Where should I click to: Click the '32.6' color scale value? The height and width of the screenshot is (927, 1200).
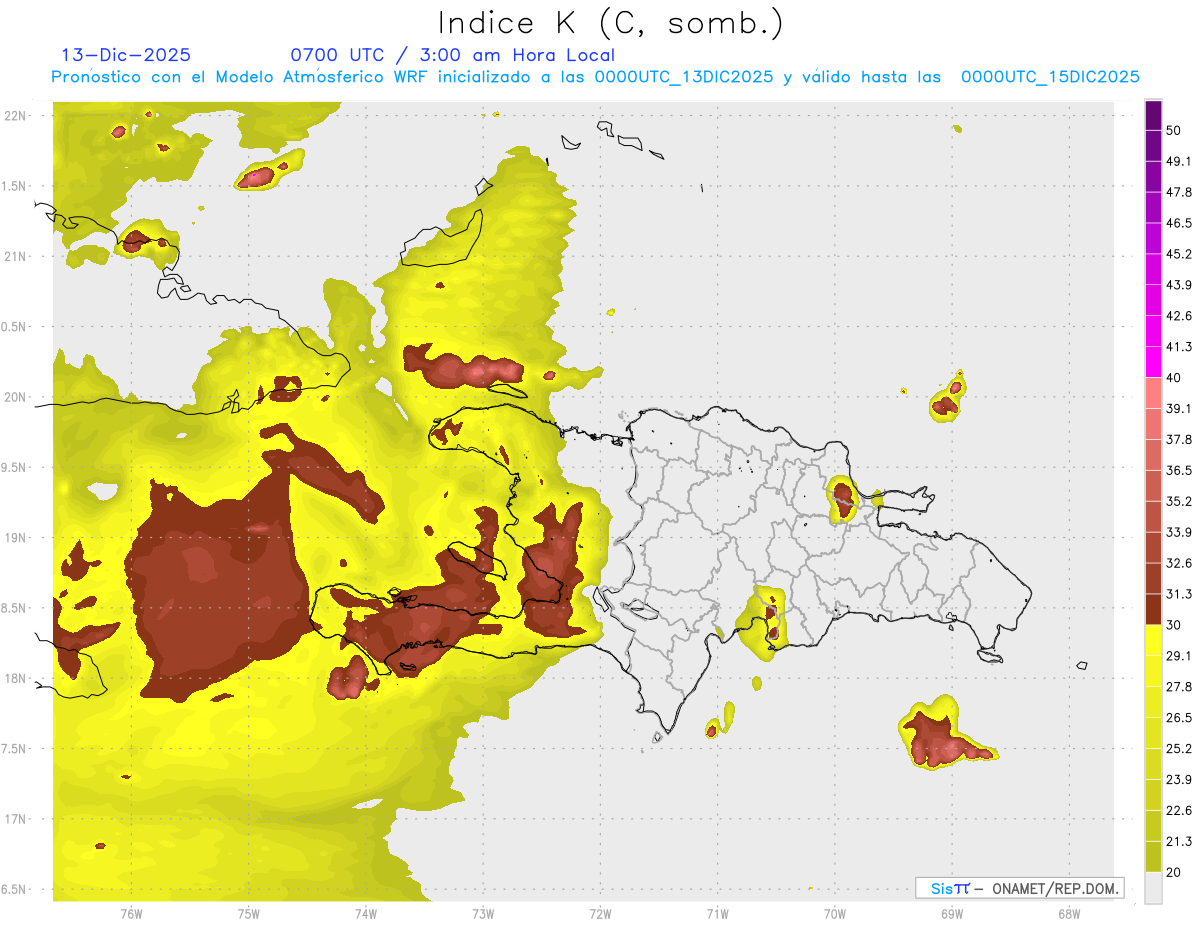coord(1179,563)
